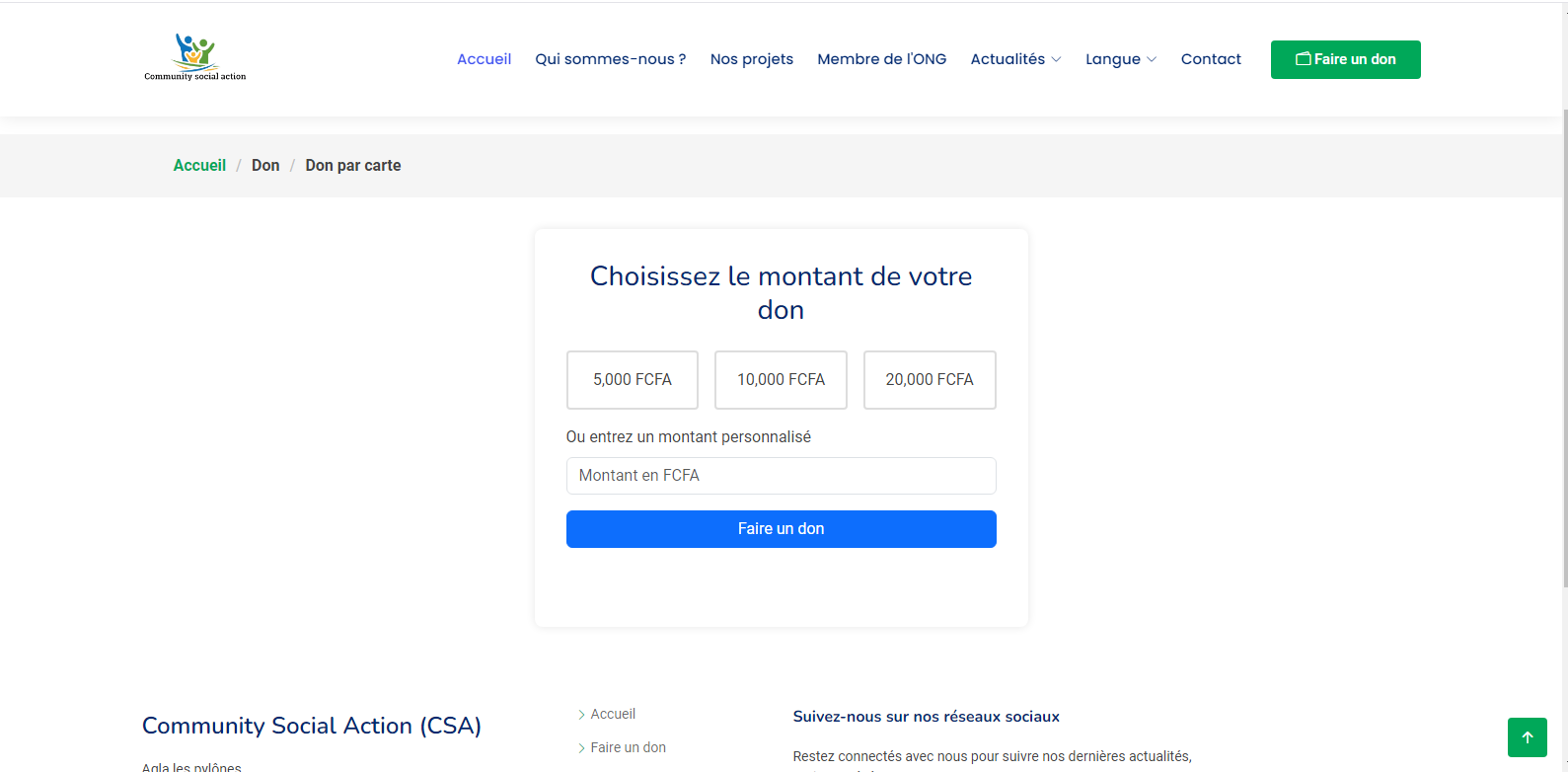1568x772 pixels.
Task: Click the page vertical scrollbar
Action: [1563, 296]
